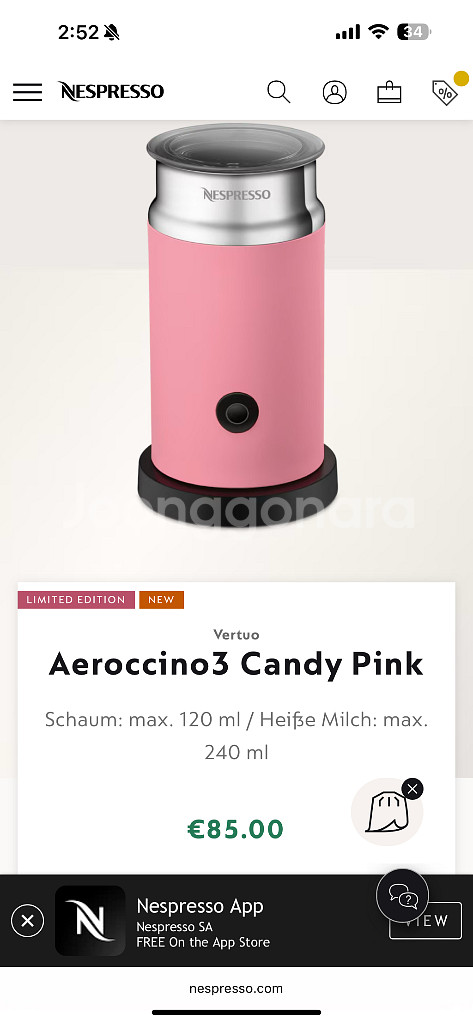Tap the €85.00 price text
This screenshot has height=1024, width=473.
click(x=236, y=829)
